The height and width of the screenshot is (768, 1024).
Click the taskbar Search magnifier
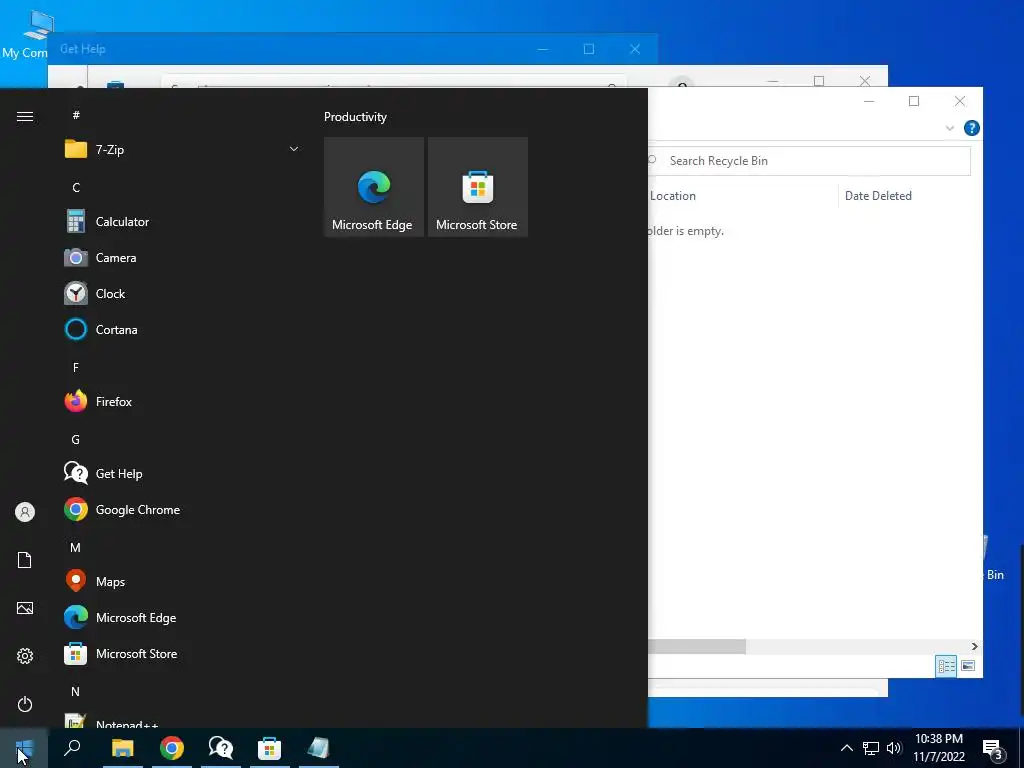point(72,748)
